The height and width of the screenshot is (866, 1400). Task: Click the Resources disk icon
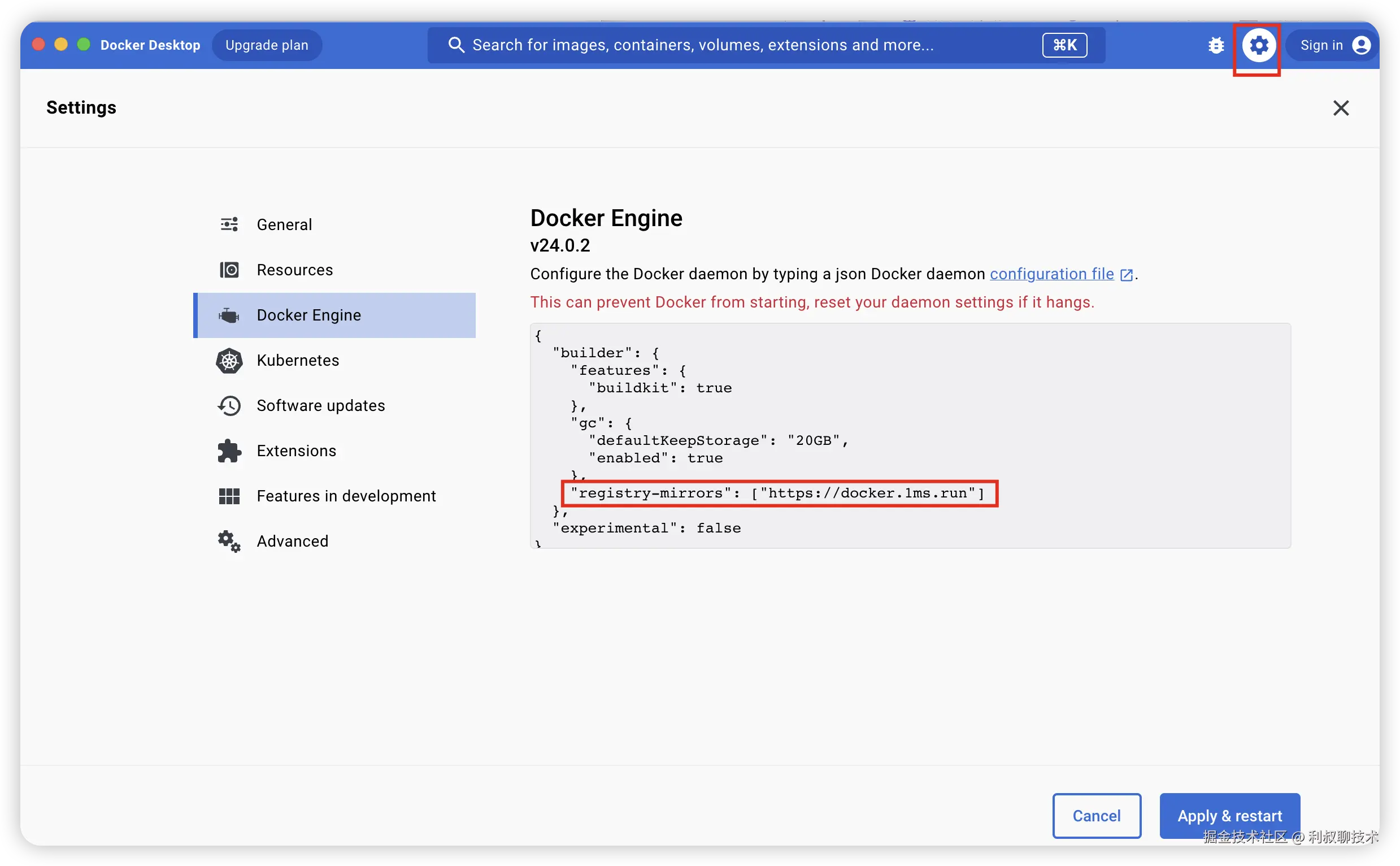(229, 270)
